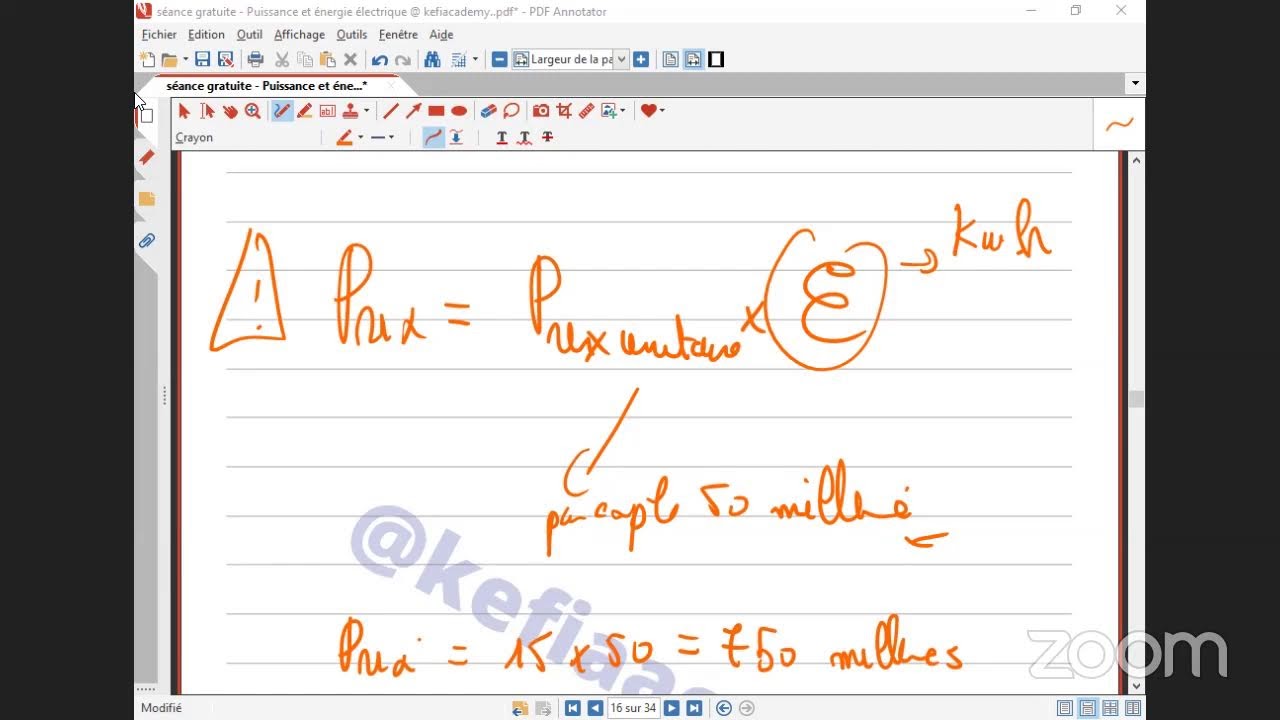
Task: Select the Arrow drawing tool
Action: [413, 111]
